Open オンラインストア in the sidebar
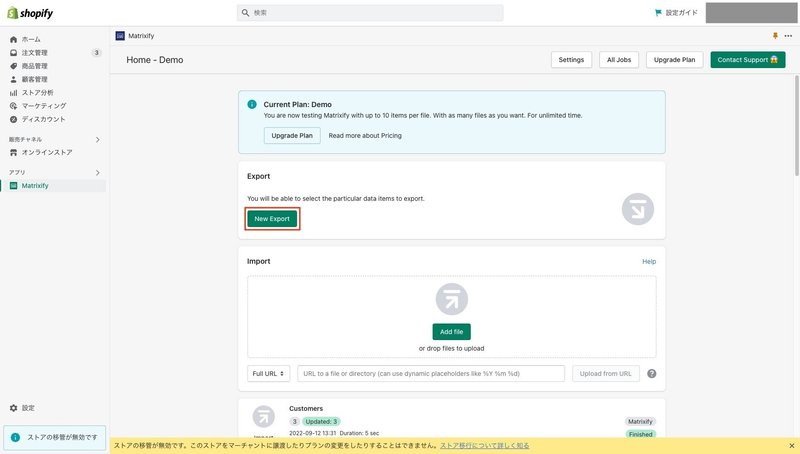800x454 pixels. tap(47, 152)
